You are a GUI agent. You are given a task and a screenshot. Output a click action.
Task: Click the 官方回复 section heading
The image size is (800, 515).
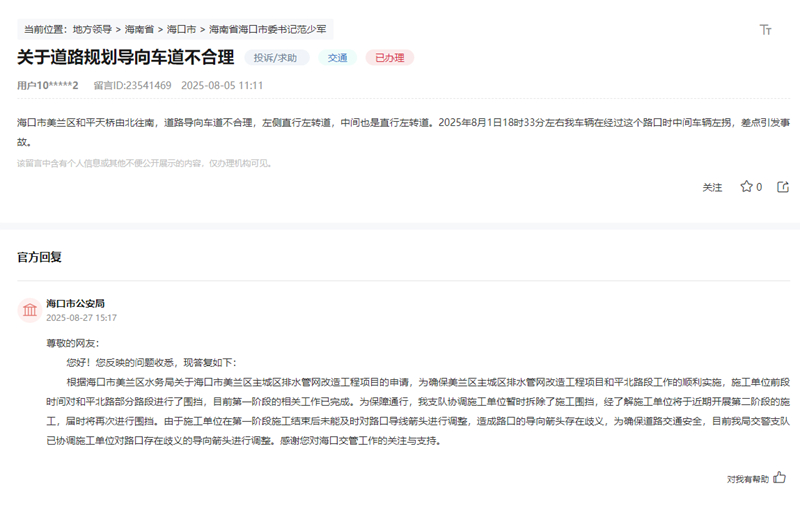click(39, 257)
